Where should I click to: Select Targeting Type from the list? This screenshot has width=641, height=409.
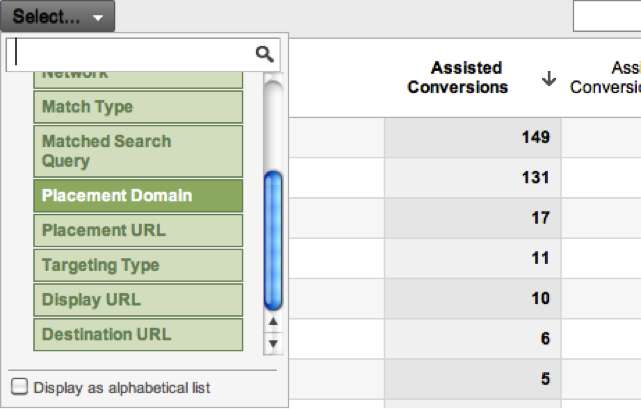point(138,265)
